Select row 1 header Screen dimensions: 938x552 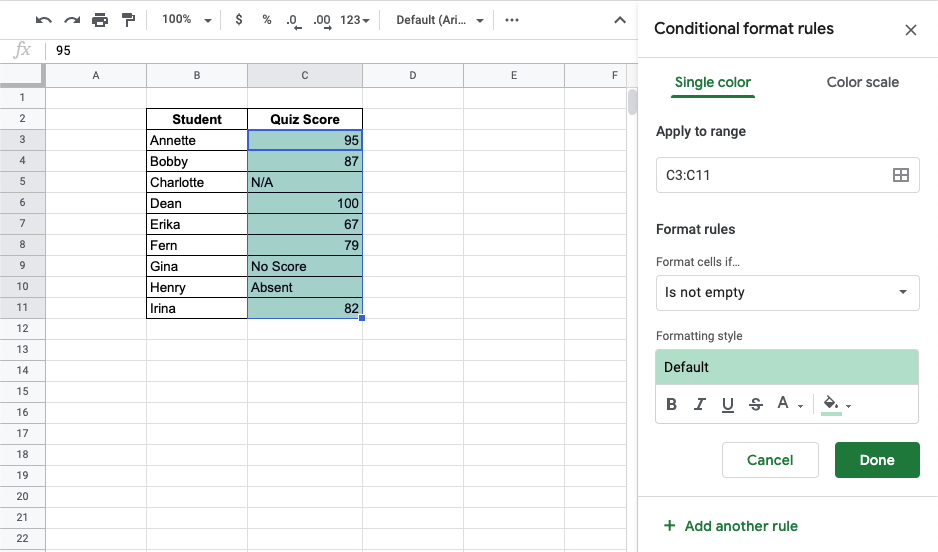point(22,97)
